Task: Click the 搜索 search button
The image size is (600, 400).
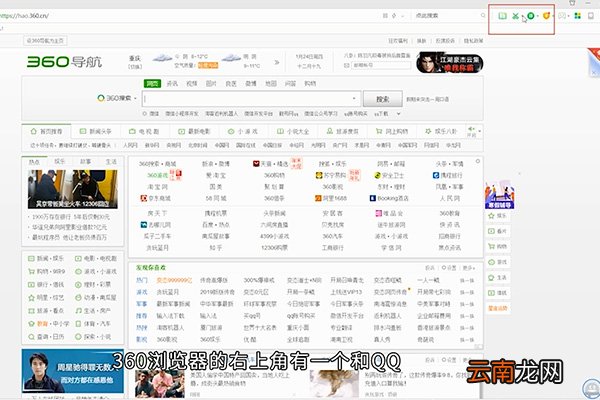Action: [x=383, y=99]
